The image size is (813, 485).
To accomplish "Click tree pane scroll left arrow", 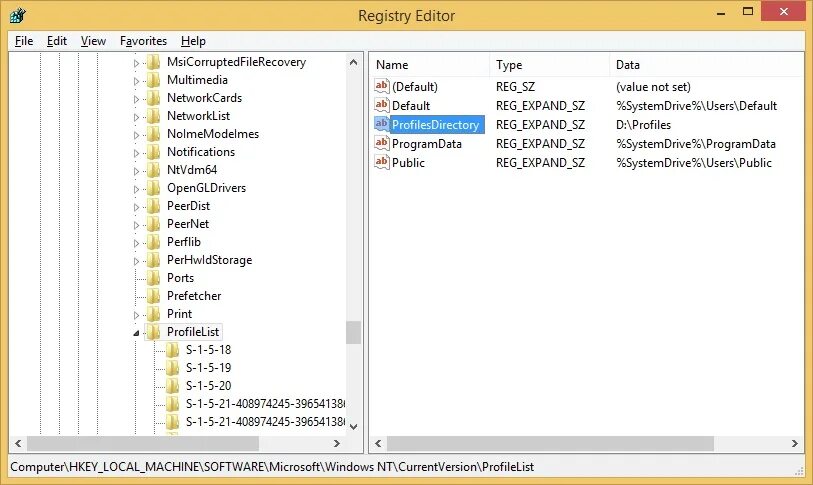I will pyautogui.click(x=18, y=444).
